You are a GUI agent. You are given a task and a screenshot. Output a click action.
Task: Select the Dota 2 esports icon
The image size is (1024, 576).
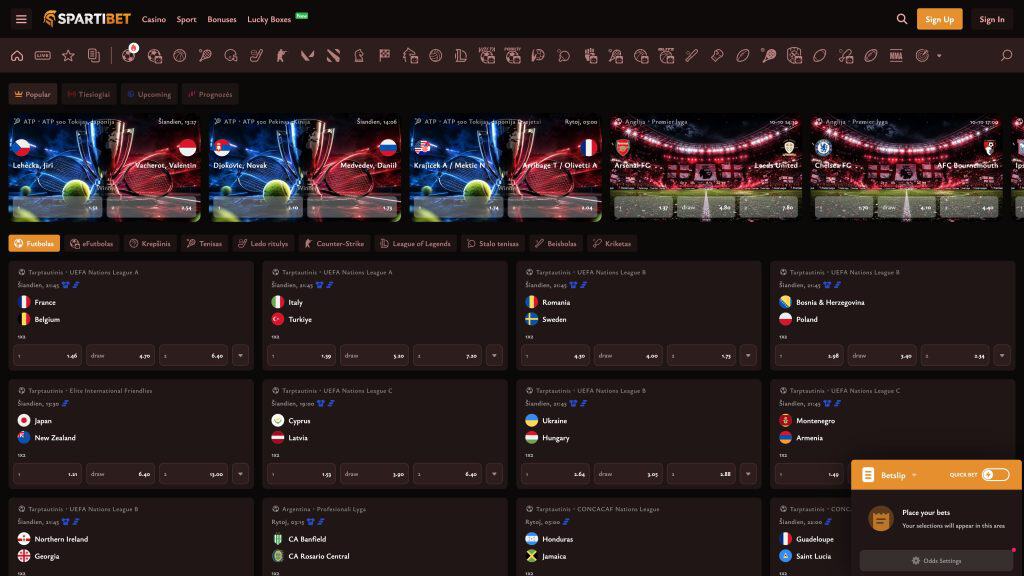[333, 56]
